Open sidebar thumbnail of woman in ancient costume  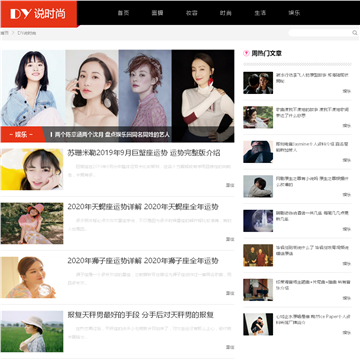(x=258, y=117)
